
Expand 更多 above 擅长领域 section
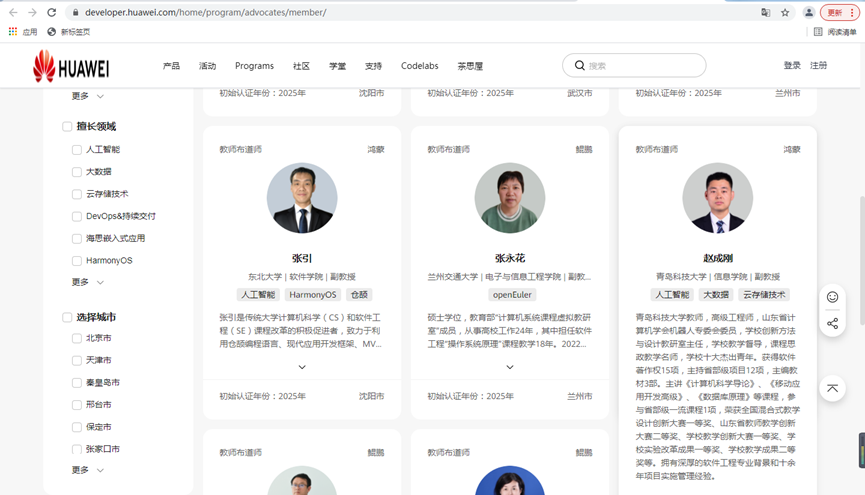coord(87,96)
